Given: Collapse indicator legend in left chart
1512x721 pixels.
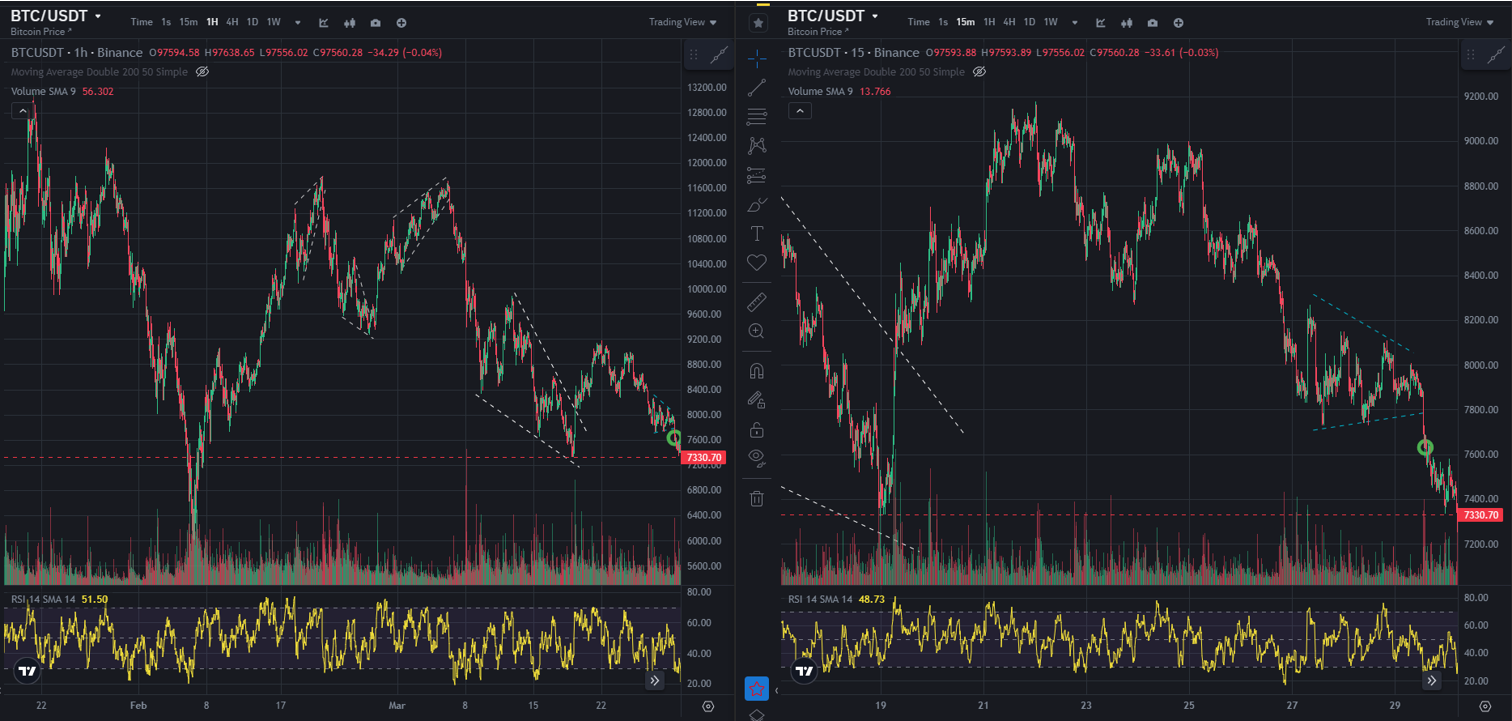Looking at the screenshot, I should [x=22, y=111].
